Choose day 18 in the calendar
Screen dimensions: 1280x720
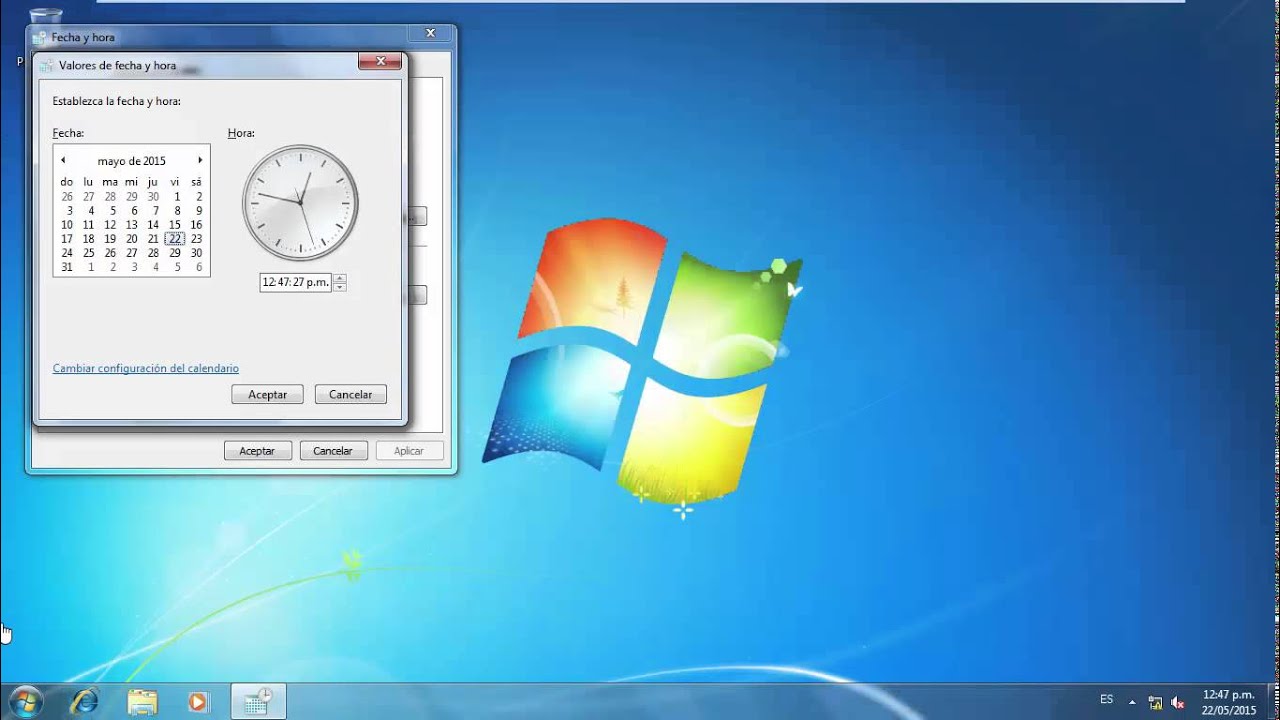88,239
